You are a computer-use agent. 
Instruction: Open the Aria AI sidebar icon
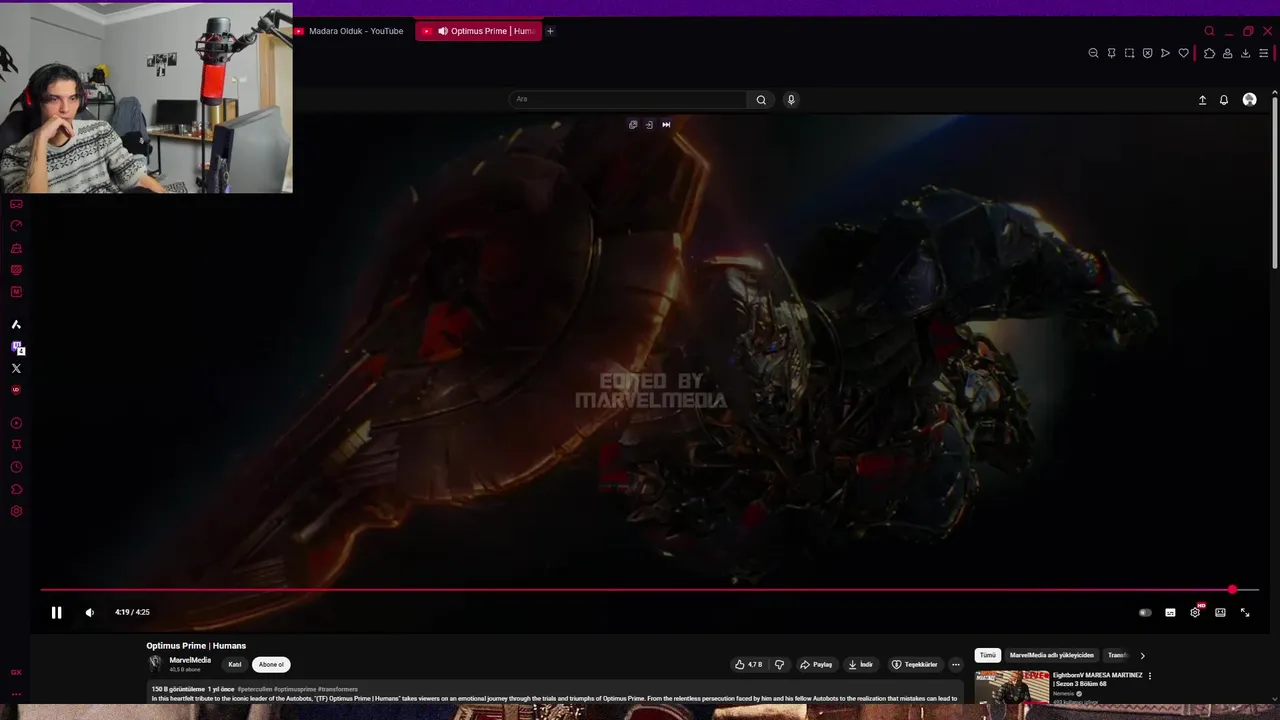point(16,325)
